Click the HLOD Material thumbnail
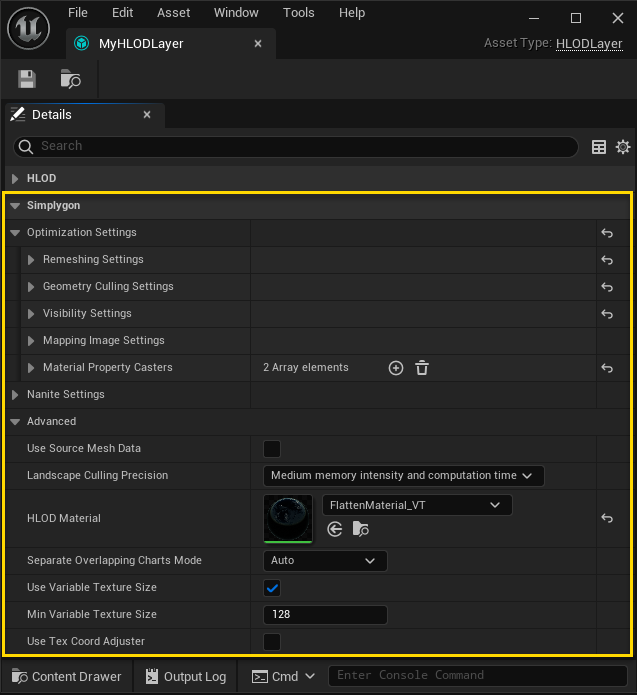This screenshot has height=695, width=637. [x=288, y=519]
